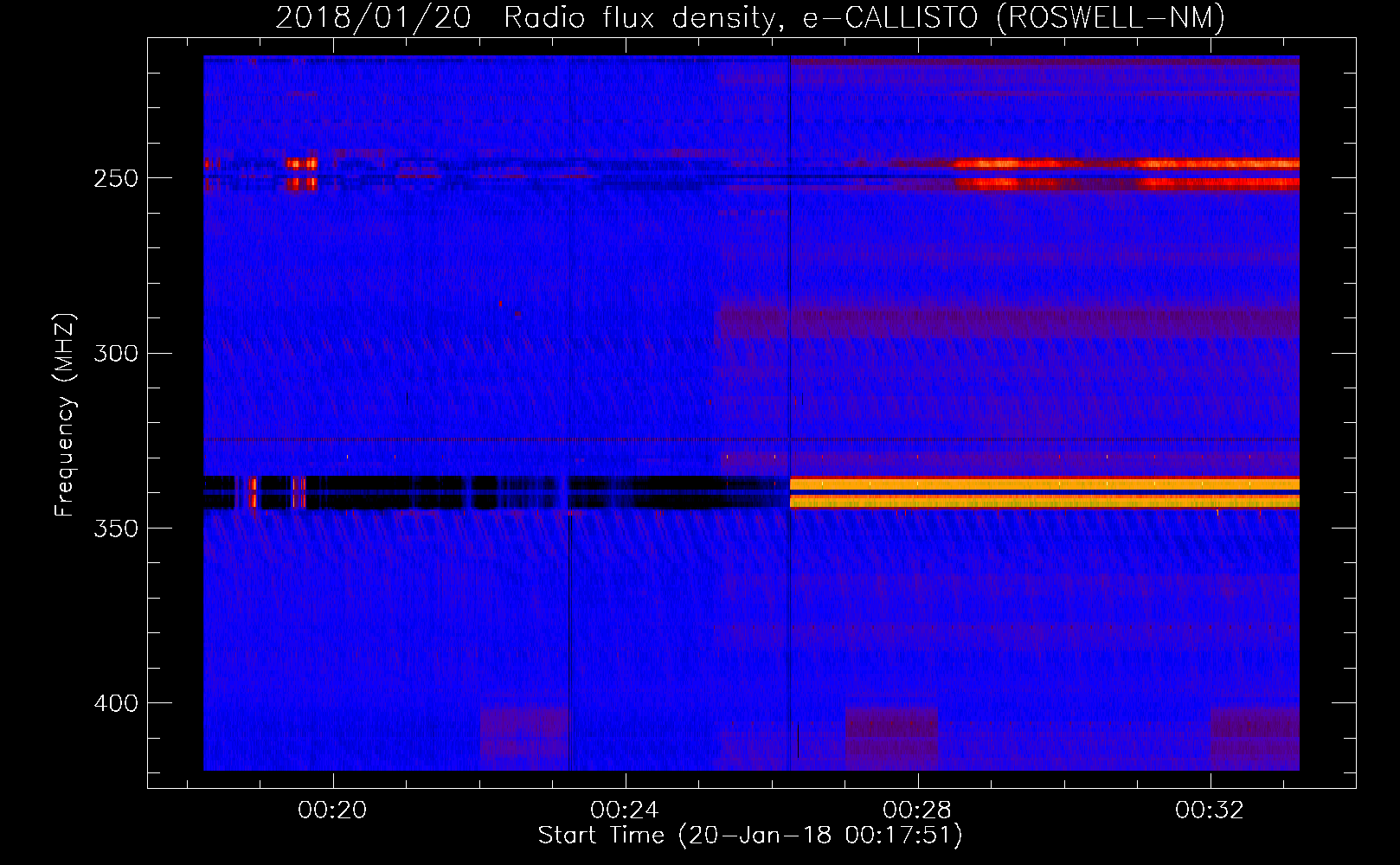Click the black absorption band near 340 MHz at left

pyautogui.click(x=496, y=492)
